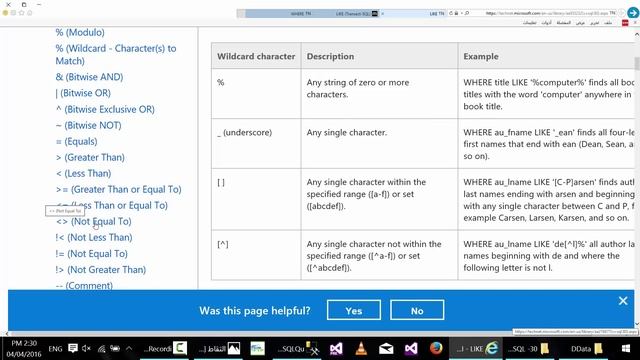Image resolution: width=640 pixels, height=360 pixels.
Task: Close the LIKE (Transact-SQL) tab
Action: [x=382, y=13]
